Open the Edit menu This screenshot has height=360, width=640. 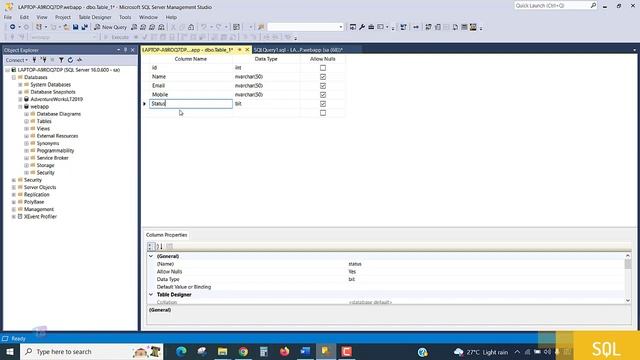[24, 17]
